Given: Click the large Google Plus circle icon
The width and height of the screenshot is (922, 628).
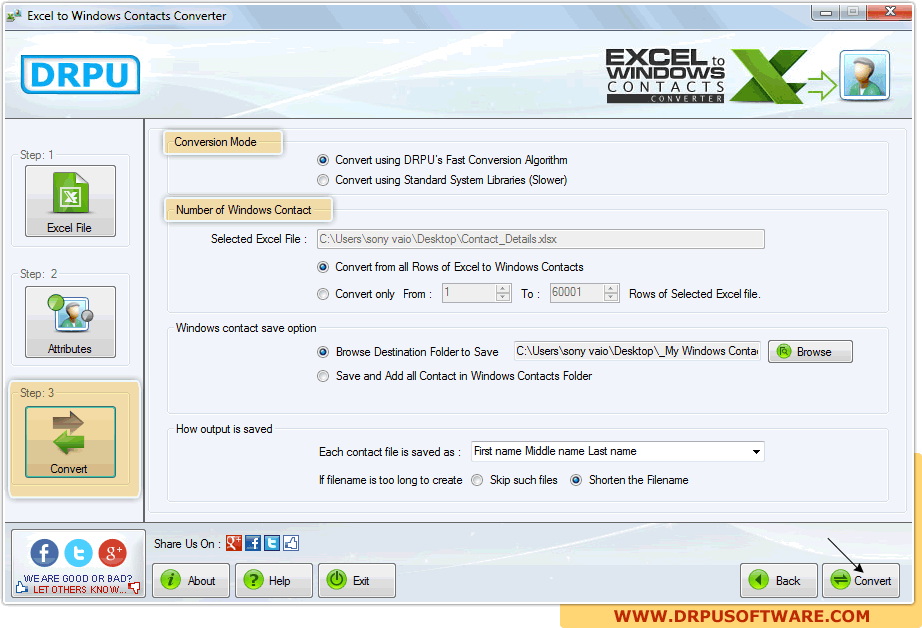Looking at the screenshot, I should [x=112, y=553].
